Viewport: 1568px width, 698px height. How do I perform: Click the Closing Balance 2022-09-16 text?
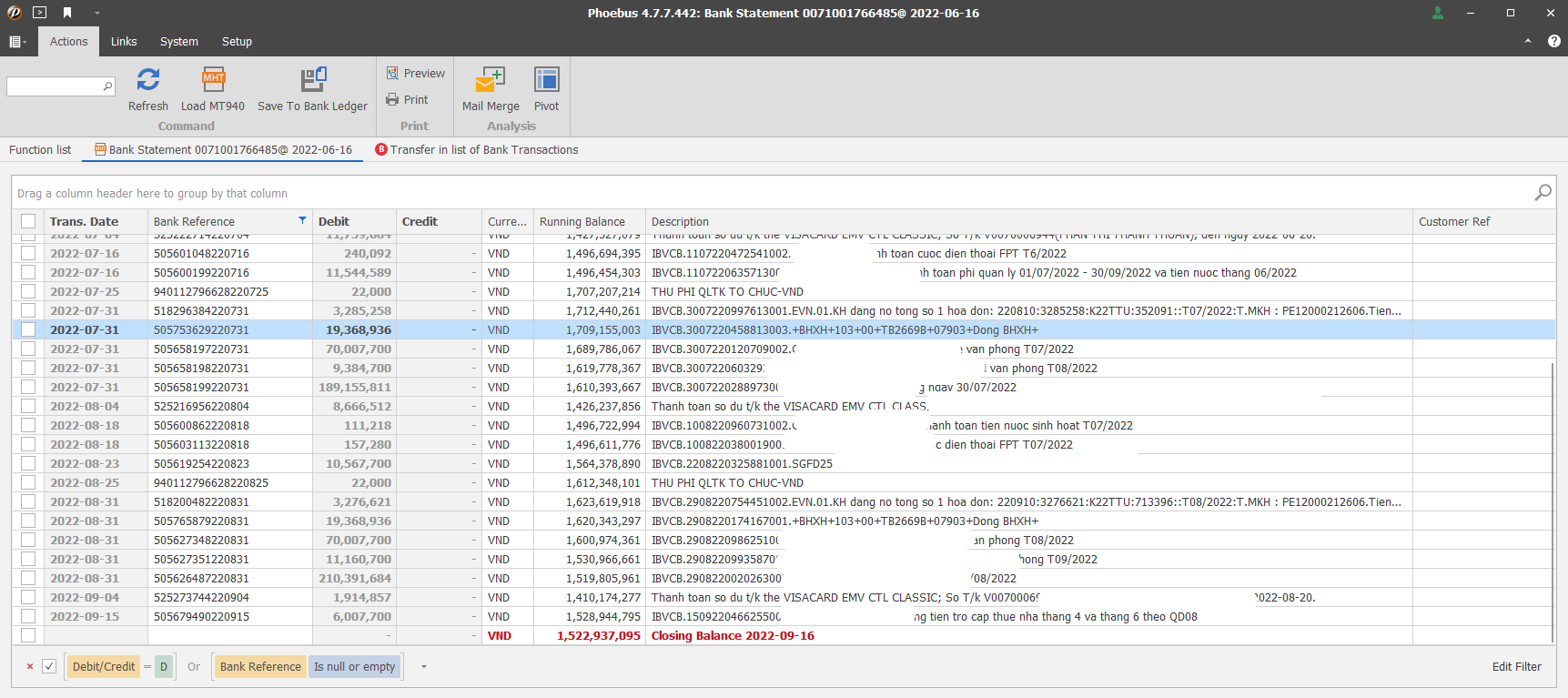(x=733, y=635)
